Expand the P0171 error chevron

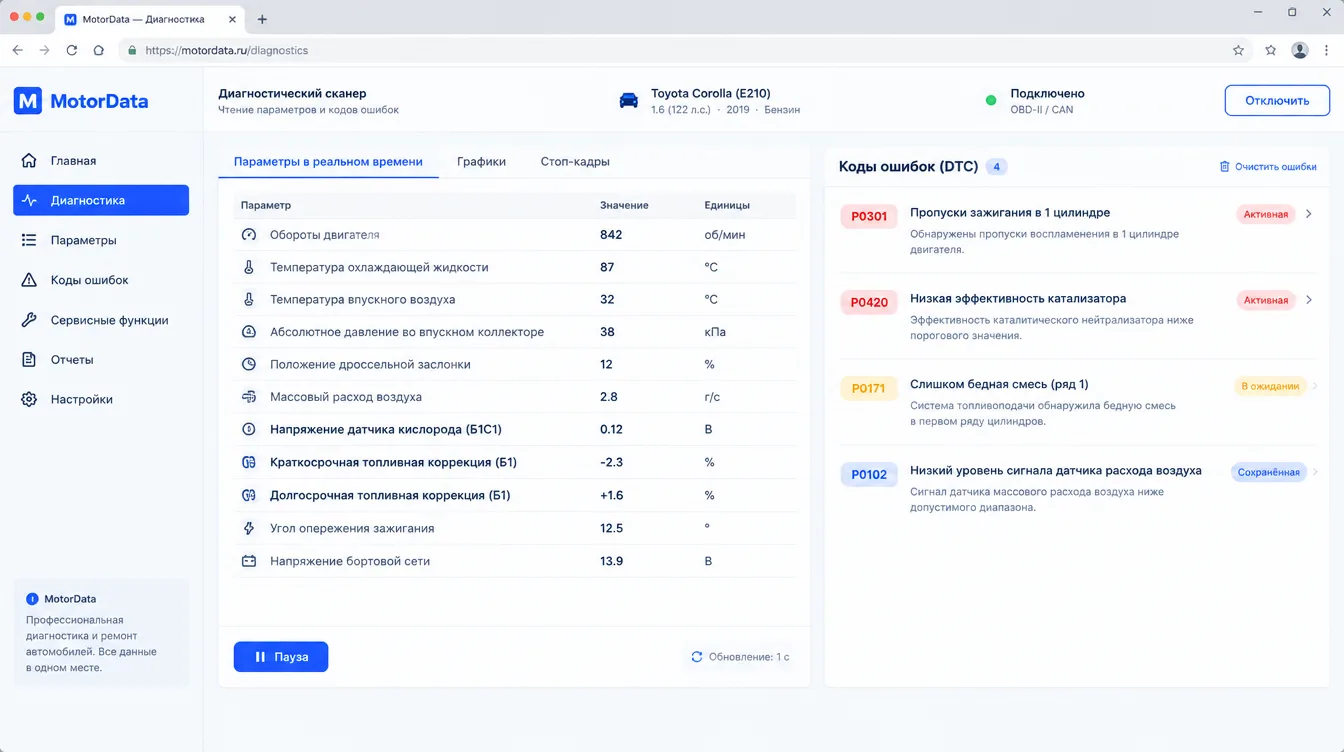click(x=1314, y=386)
